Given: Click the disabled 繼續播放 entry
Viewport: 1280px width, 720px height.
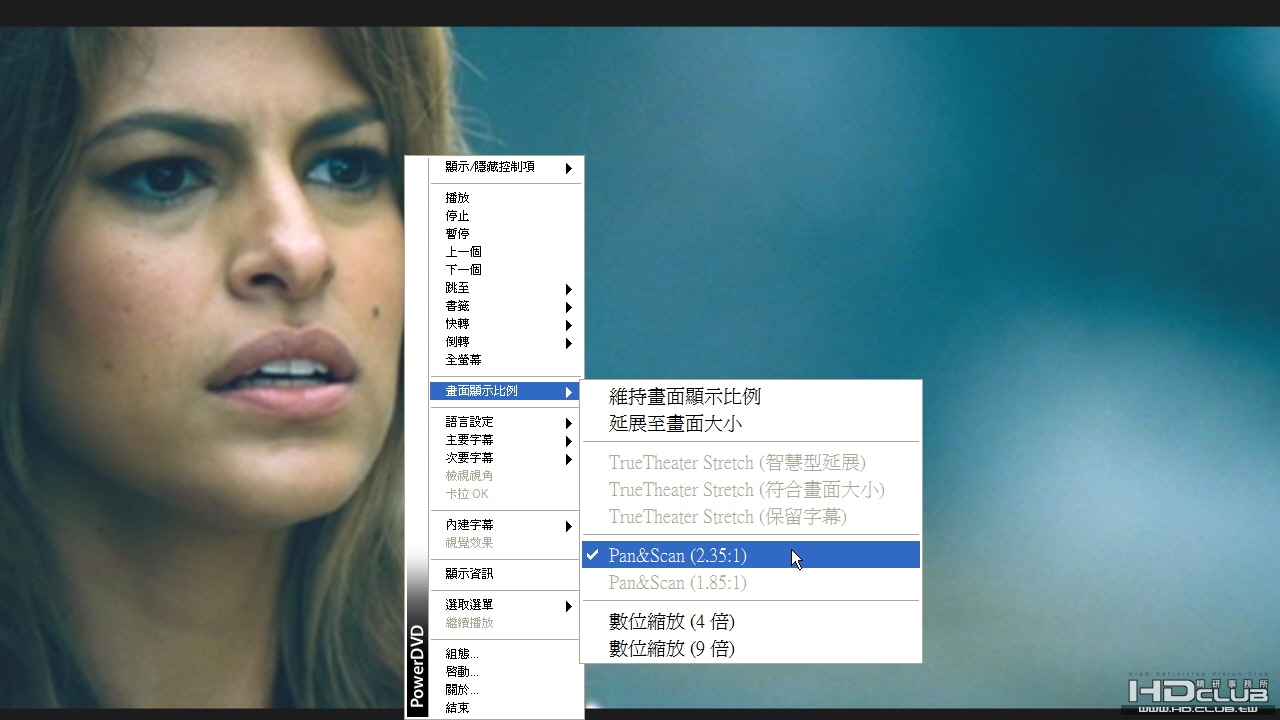Looking at the screenshot, I should 506,623.
